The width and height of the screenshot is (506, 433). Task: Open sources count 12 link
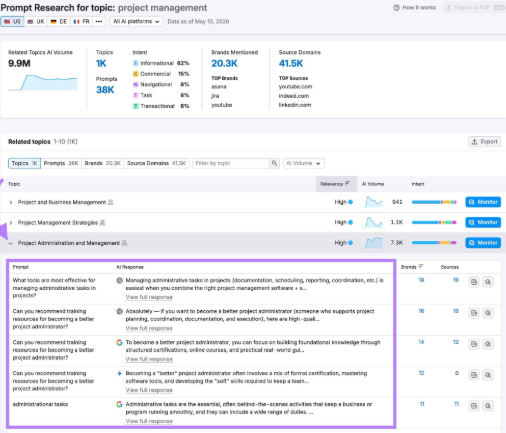[456, 342]
